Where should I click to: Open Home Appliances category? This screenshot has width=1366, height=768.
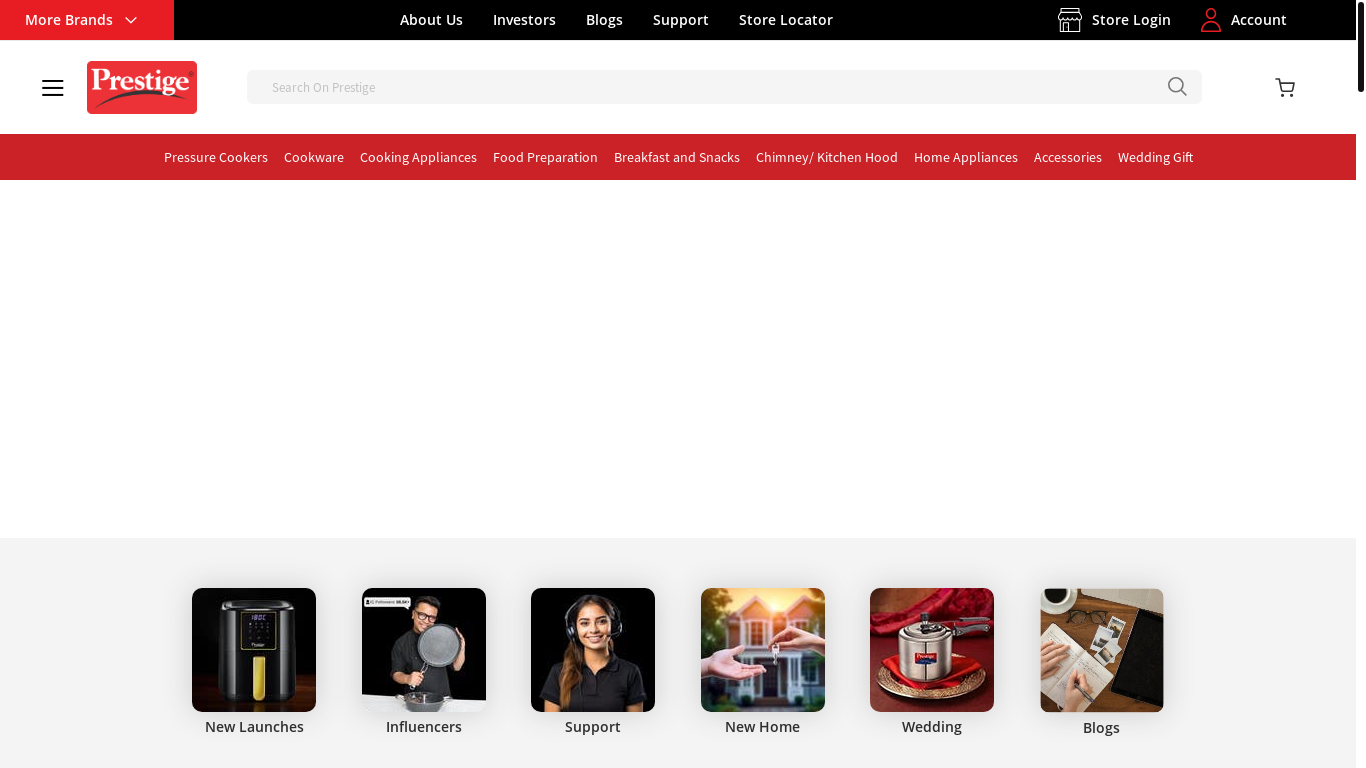[966, 157]
